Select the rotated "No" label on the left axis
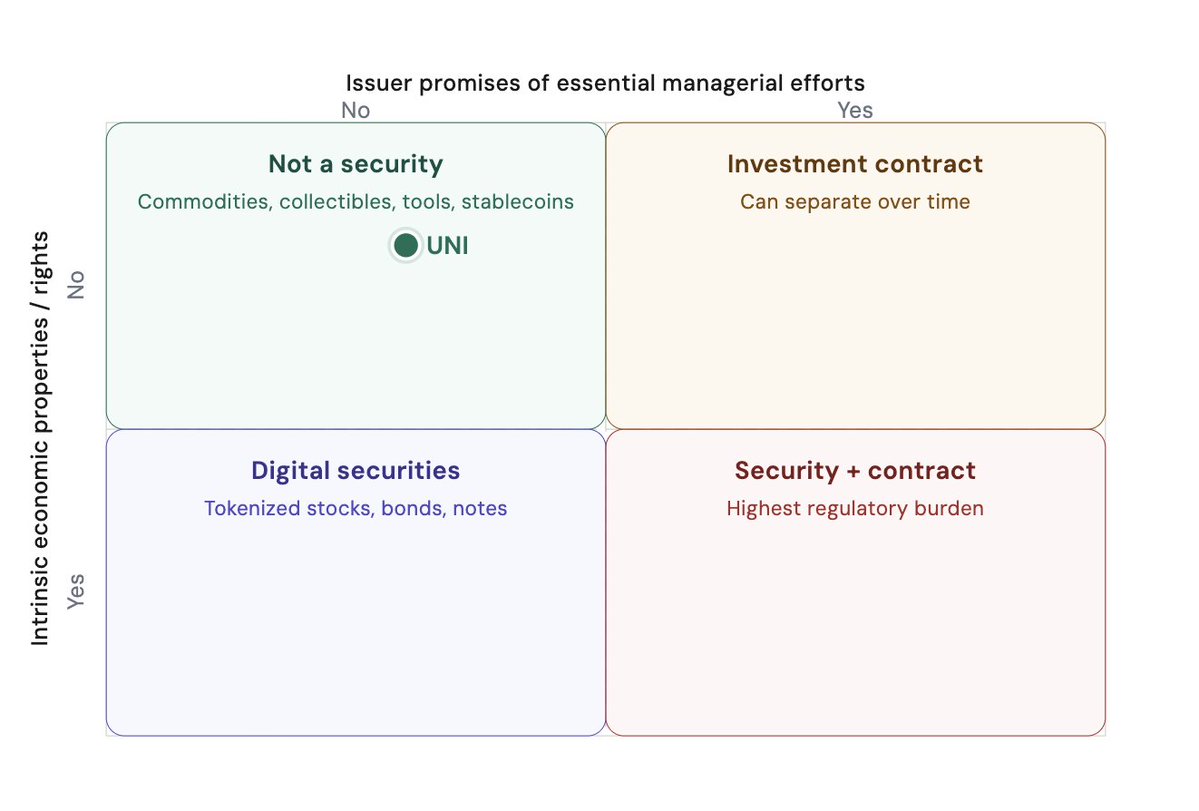This screenshot has height=811, width=1199. (76, 285)
